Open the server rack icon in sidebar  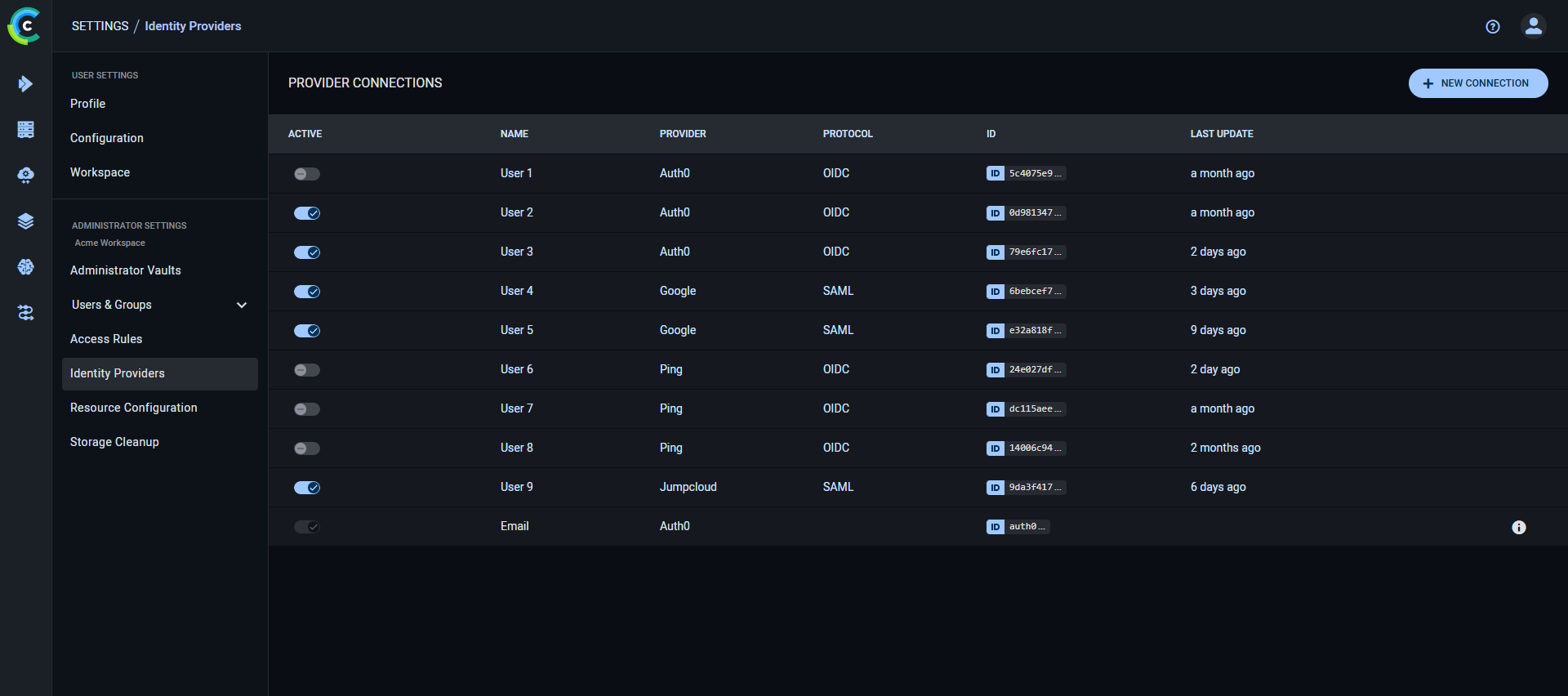tap(25, 130)
